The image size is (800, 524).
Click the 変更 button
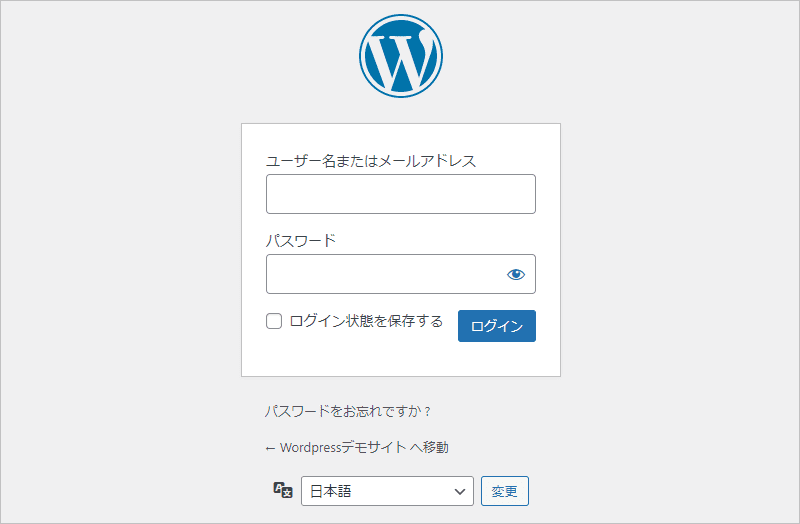(x=505, y=491)
